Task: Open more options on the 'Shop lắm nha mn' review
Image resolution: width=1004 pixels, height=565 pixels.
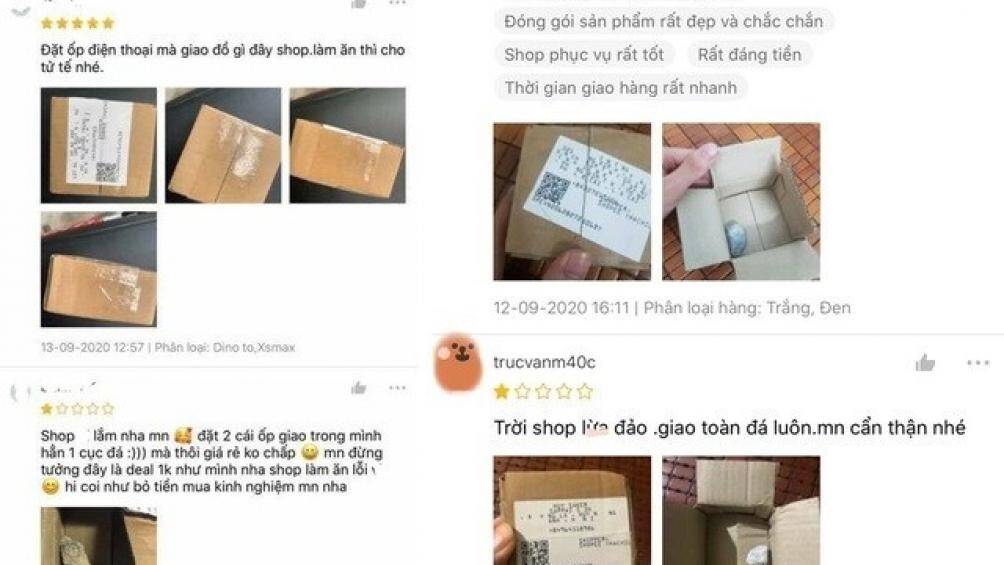Action: click(x=397, y=388)
